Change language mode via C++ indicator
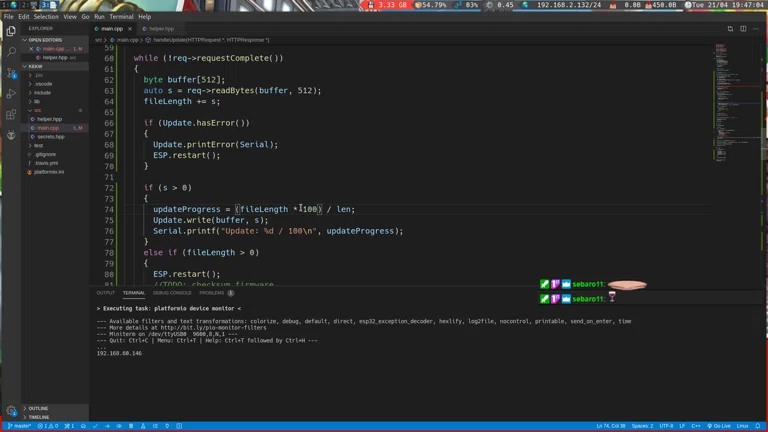Image resolution: width=768 pixels, height=432 pixels. coord(696,426)
